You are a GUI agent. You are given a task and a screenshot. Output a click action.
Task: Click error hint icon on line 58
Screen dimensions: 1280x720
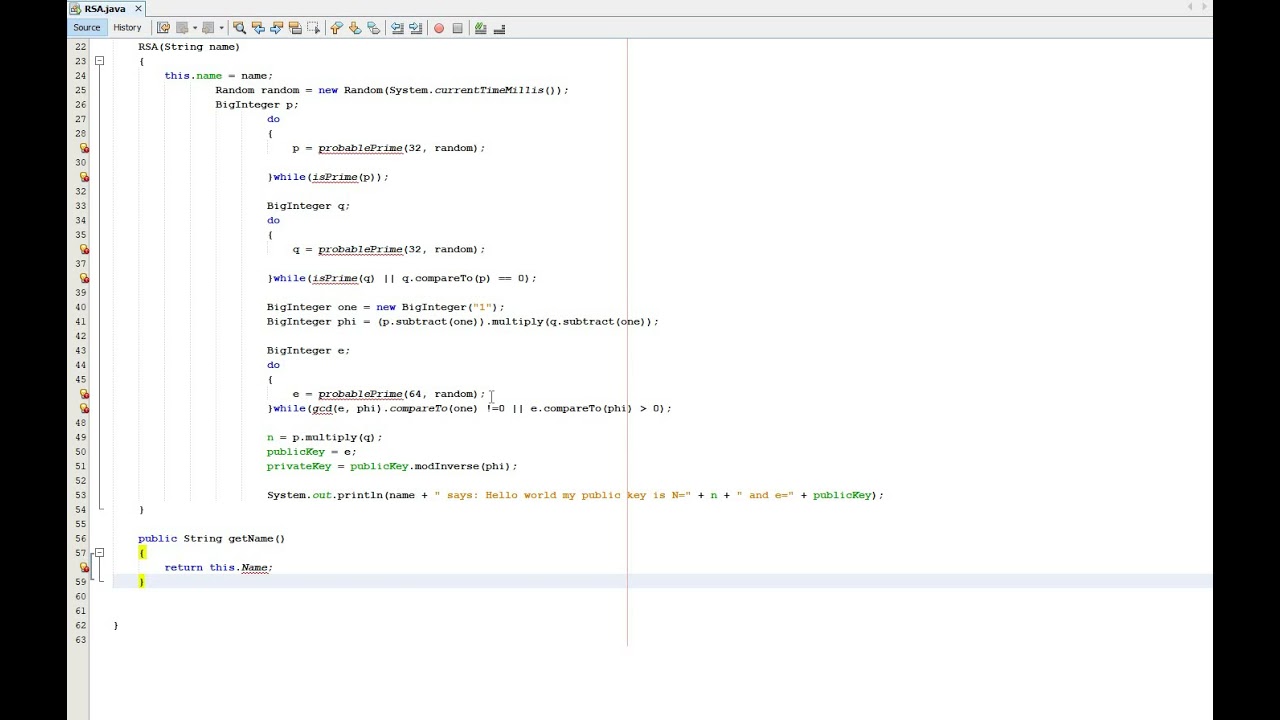pos(84,567)
